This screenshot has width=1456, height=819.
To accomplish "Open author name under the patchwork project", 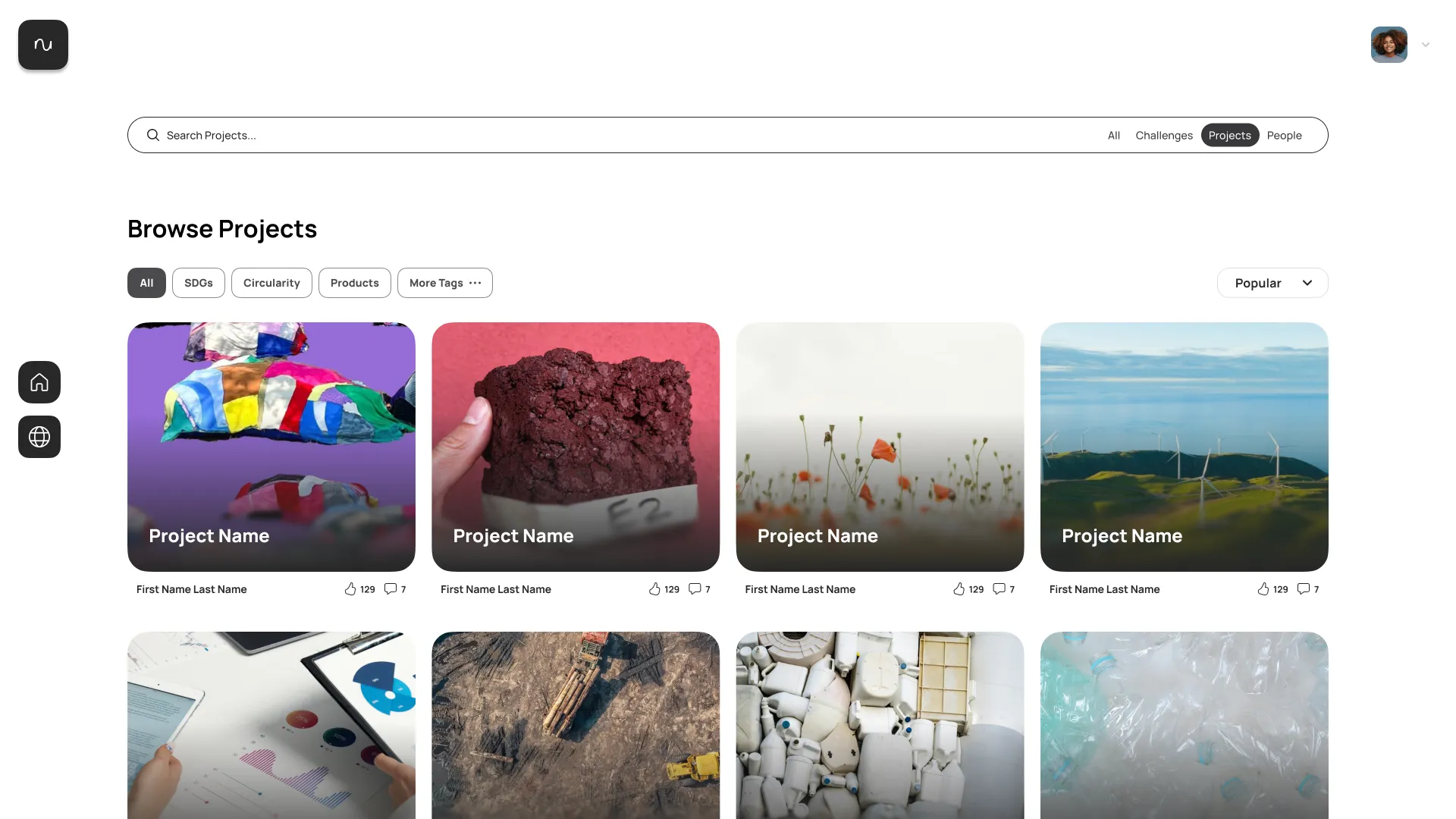I will pos(192,589).
